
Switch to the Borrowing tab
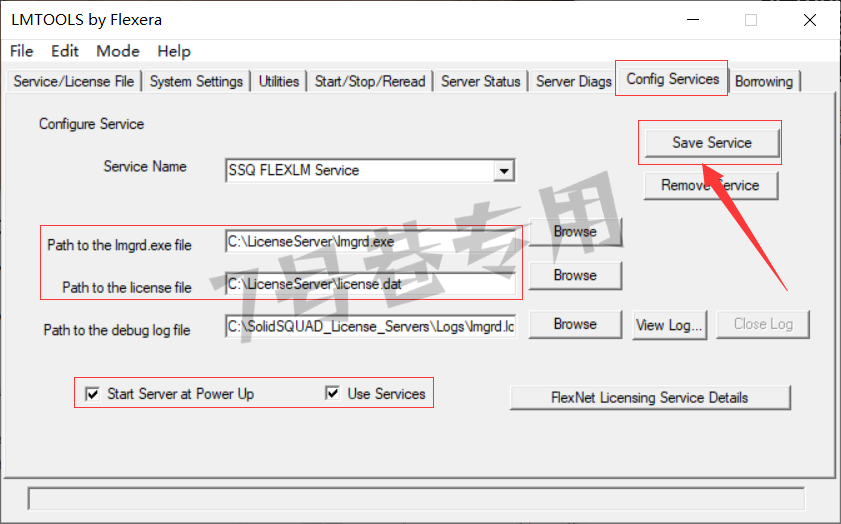pos(764,82)
